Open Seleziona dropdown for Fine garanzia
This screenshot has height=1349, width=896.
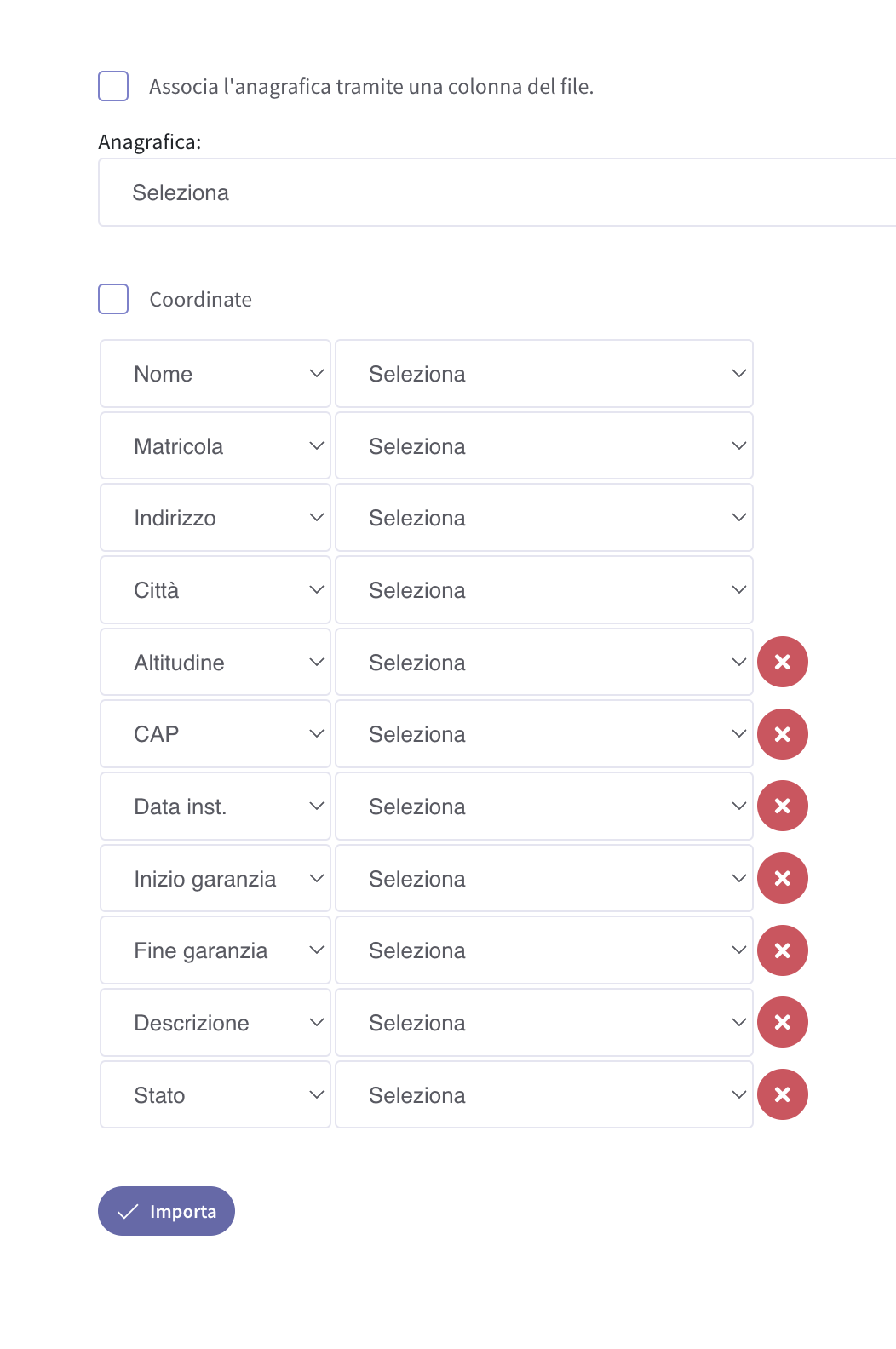tap(544, 950)
